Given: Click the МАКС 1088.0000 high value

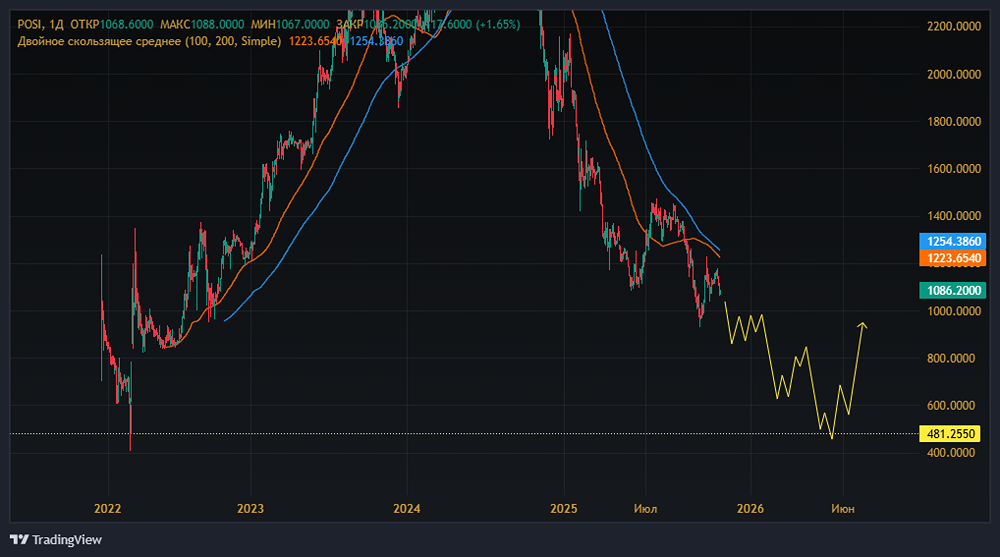Looking at the screenshot, I should coord(202,24).
